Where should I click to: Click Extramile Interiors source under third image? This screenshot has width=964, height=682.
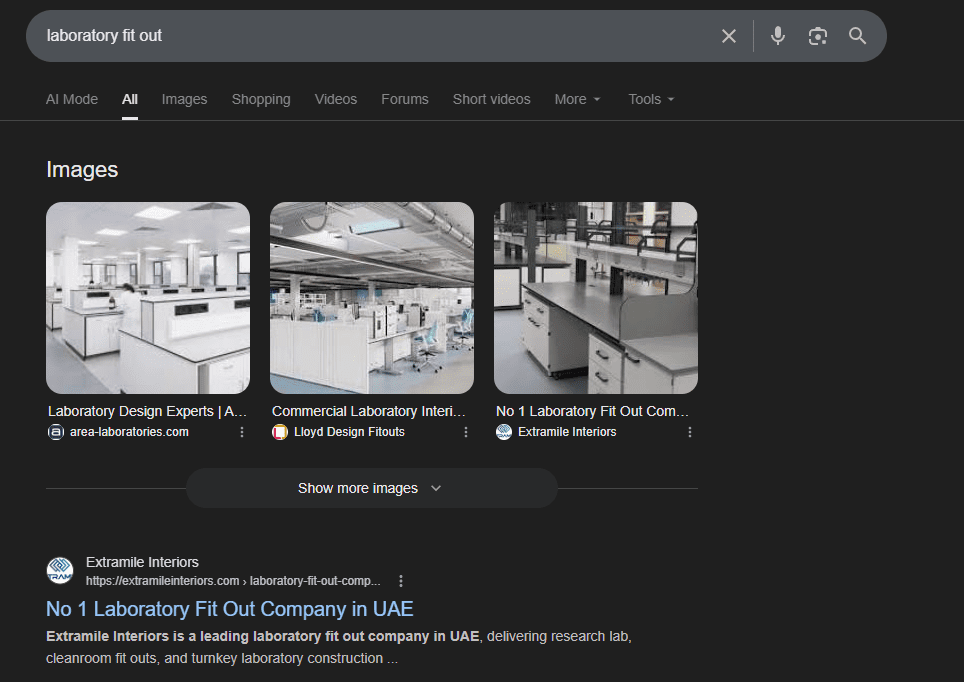(x=567, y=432)
